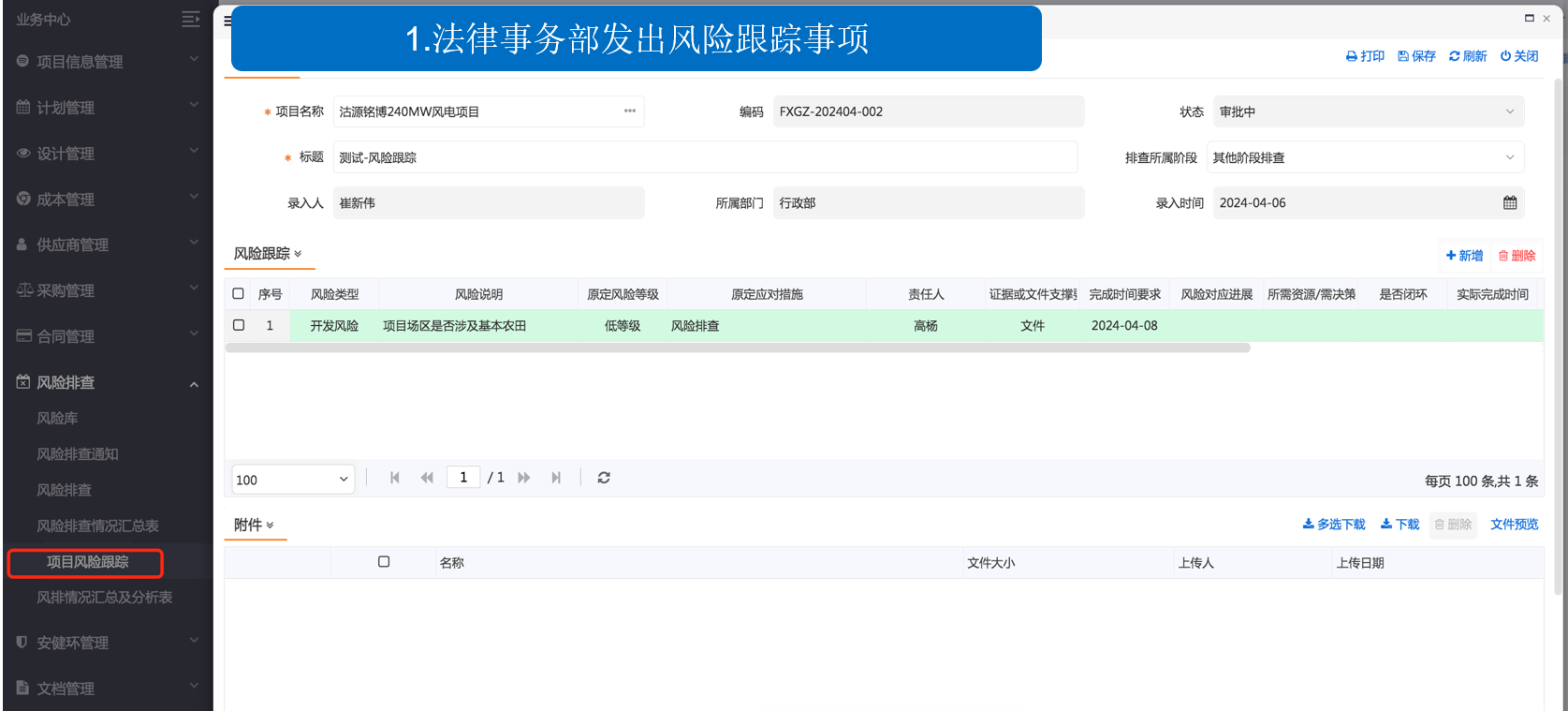
Task: Check the checkbox for risk row 1
Action: (239, 325)
